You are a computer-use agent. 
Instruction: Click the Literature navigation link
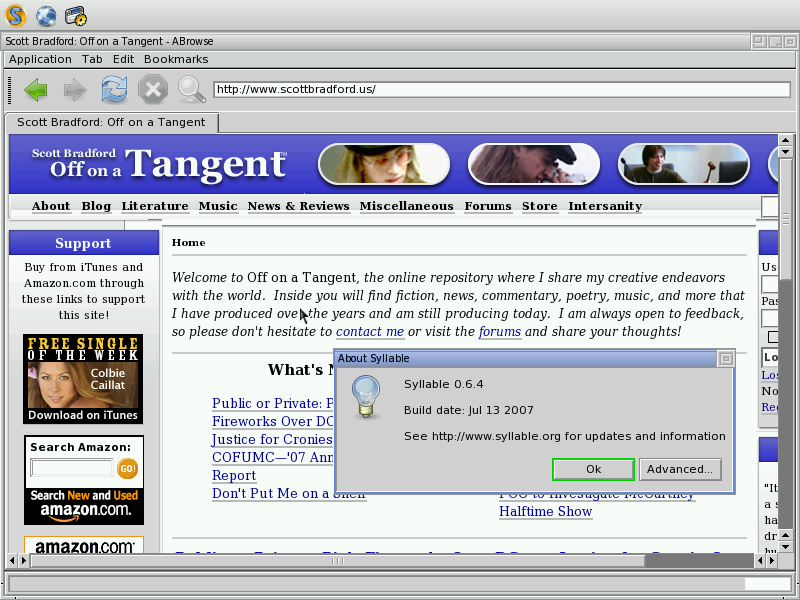point(155,206)
